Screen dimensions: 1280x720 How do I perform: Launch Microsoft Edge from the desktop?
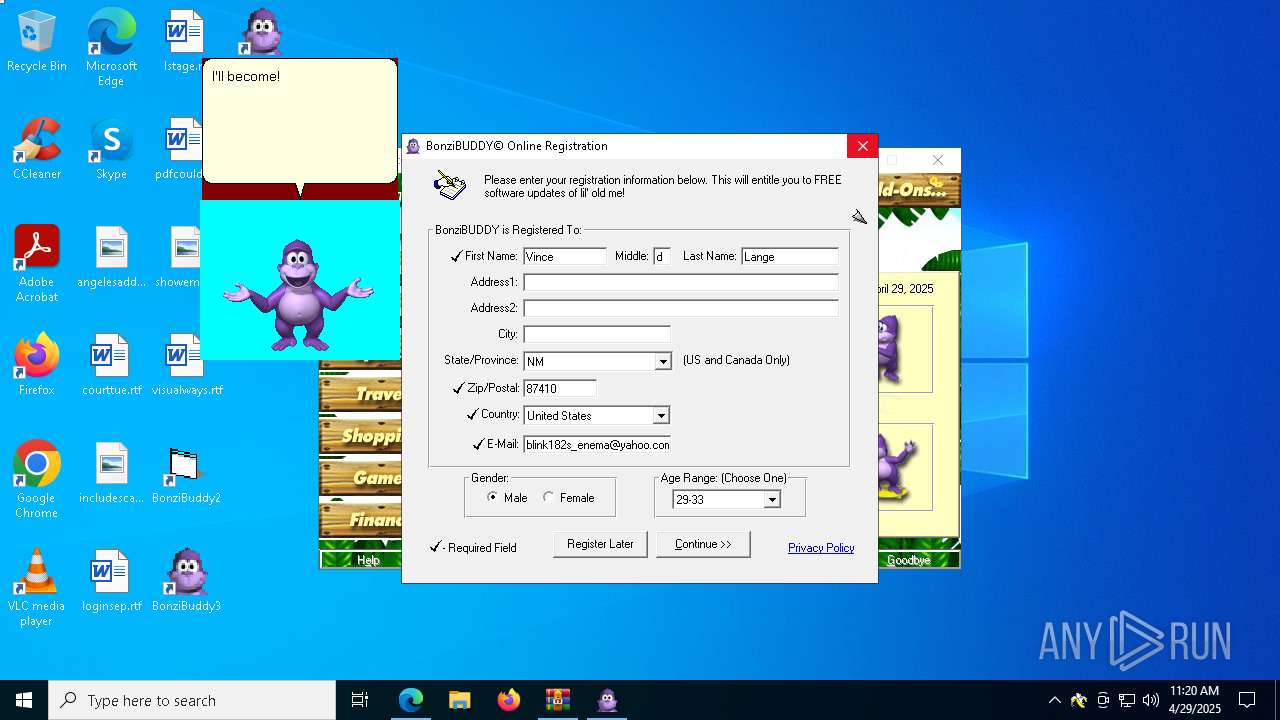point(111,47)
